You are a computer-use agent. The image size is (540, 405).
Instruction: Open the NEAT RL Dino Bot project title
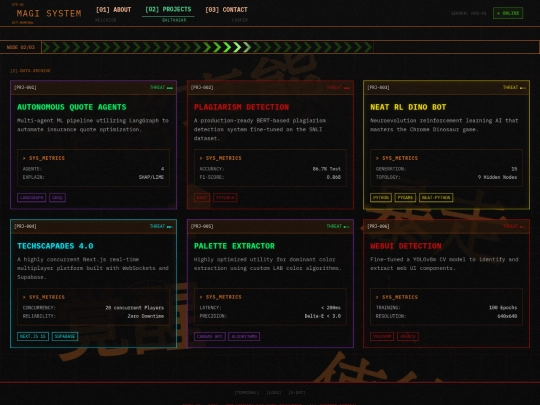tap(408, 107)
